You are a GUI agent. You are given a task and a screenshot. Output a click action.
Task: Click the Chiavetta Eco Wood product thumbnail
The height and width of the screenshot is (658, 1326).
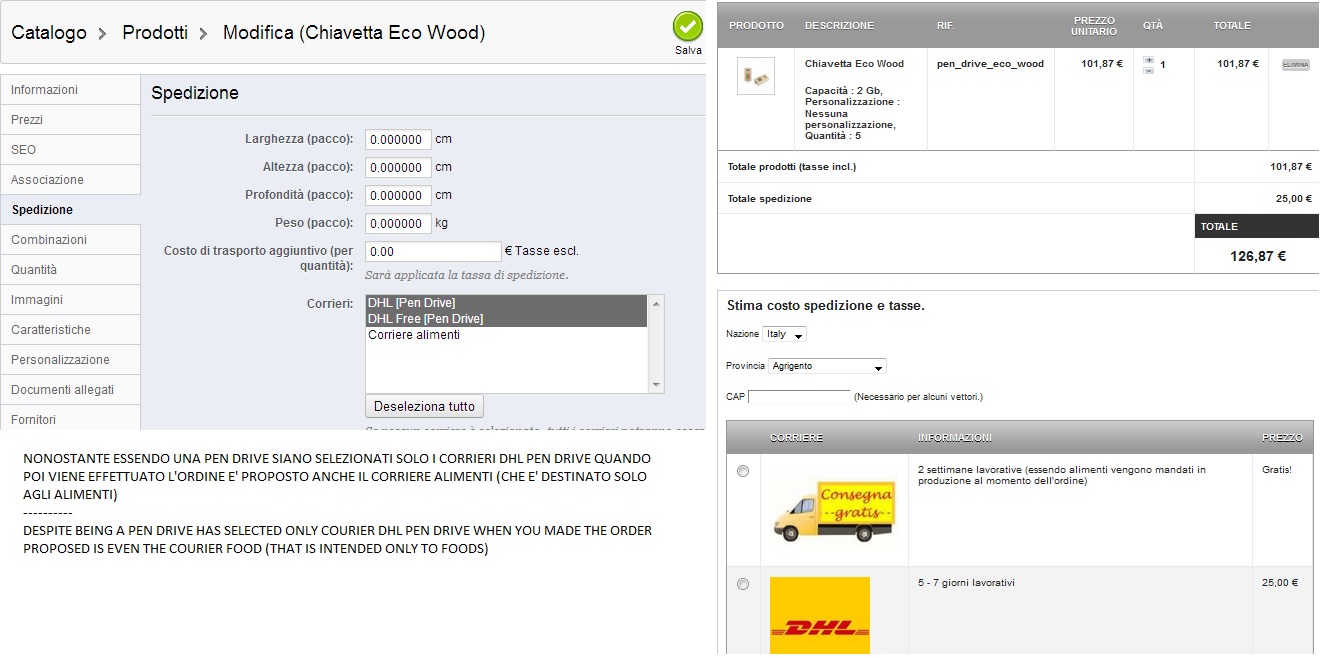755,76
